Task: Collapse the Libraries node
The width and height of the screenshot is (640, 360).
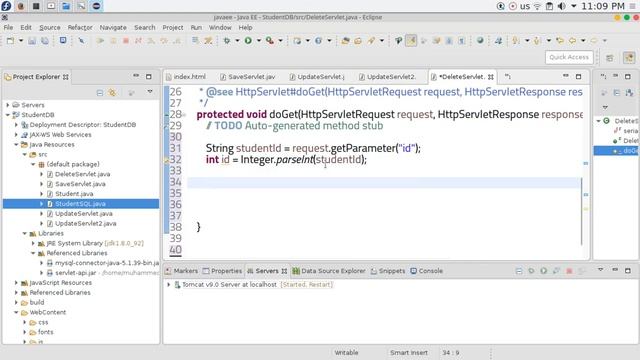Action: [25, 233]
